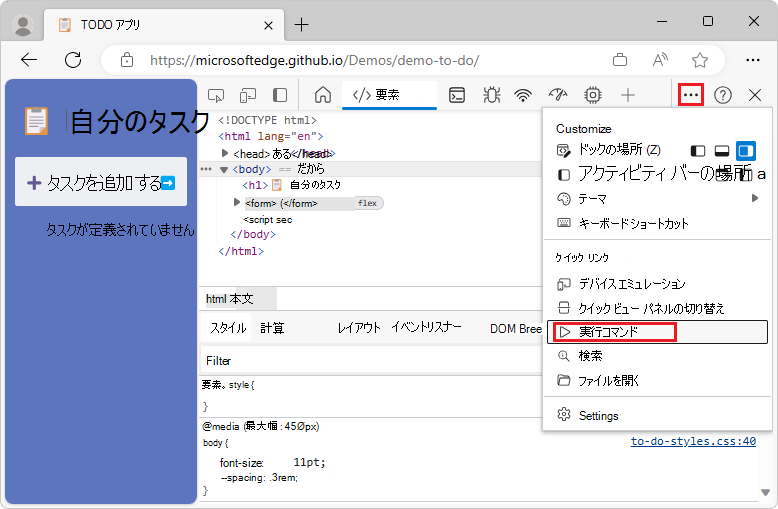Open the Memory chip icon tool

(x=593, y=95)
